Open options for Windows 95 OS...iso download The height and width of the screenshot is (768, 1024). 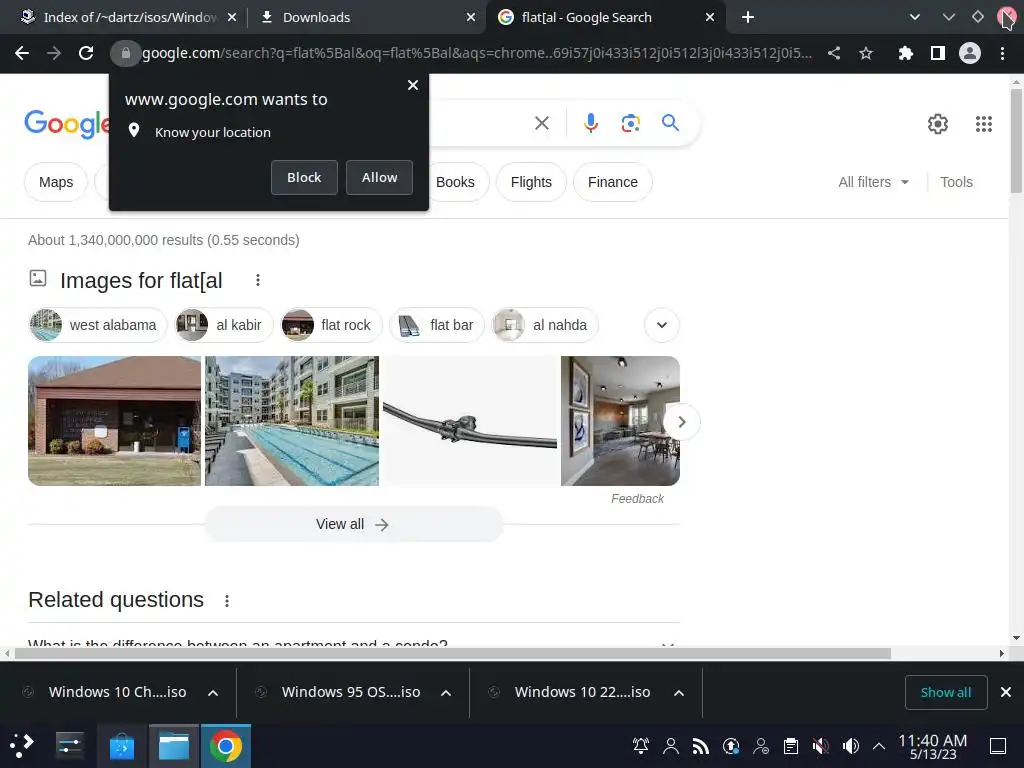[446, 693]
